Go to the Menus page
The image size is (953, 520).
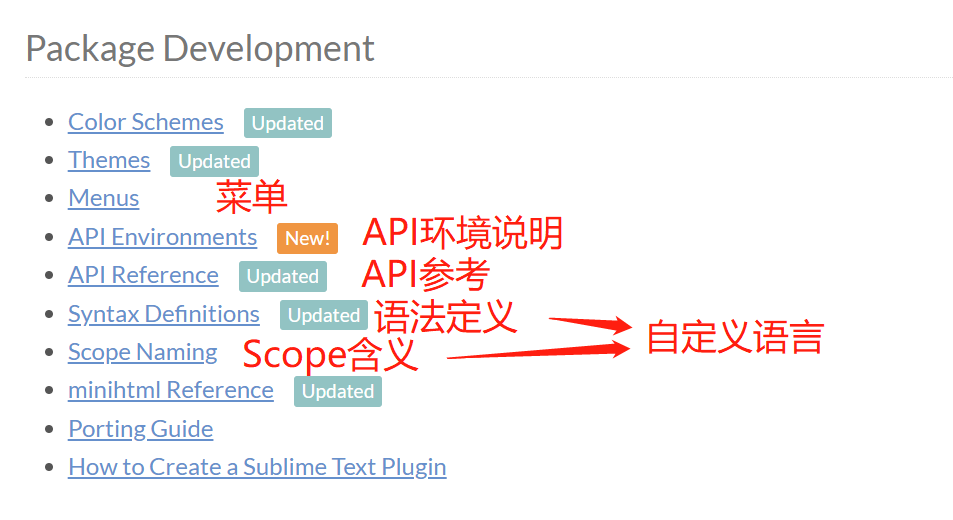[x=103, y=199]
